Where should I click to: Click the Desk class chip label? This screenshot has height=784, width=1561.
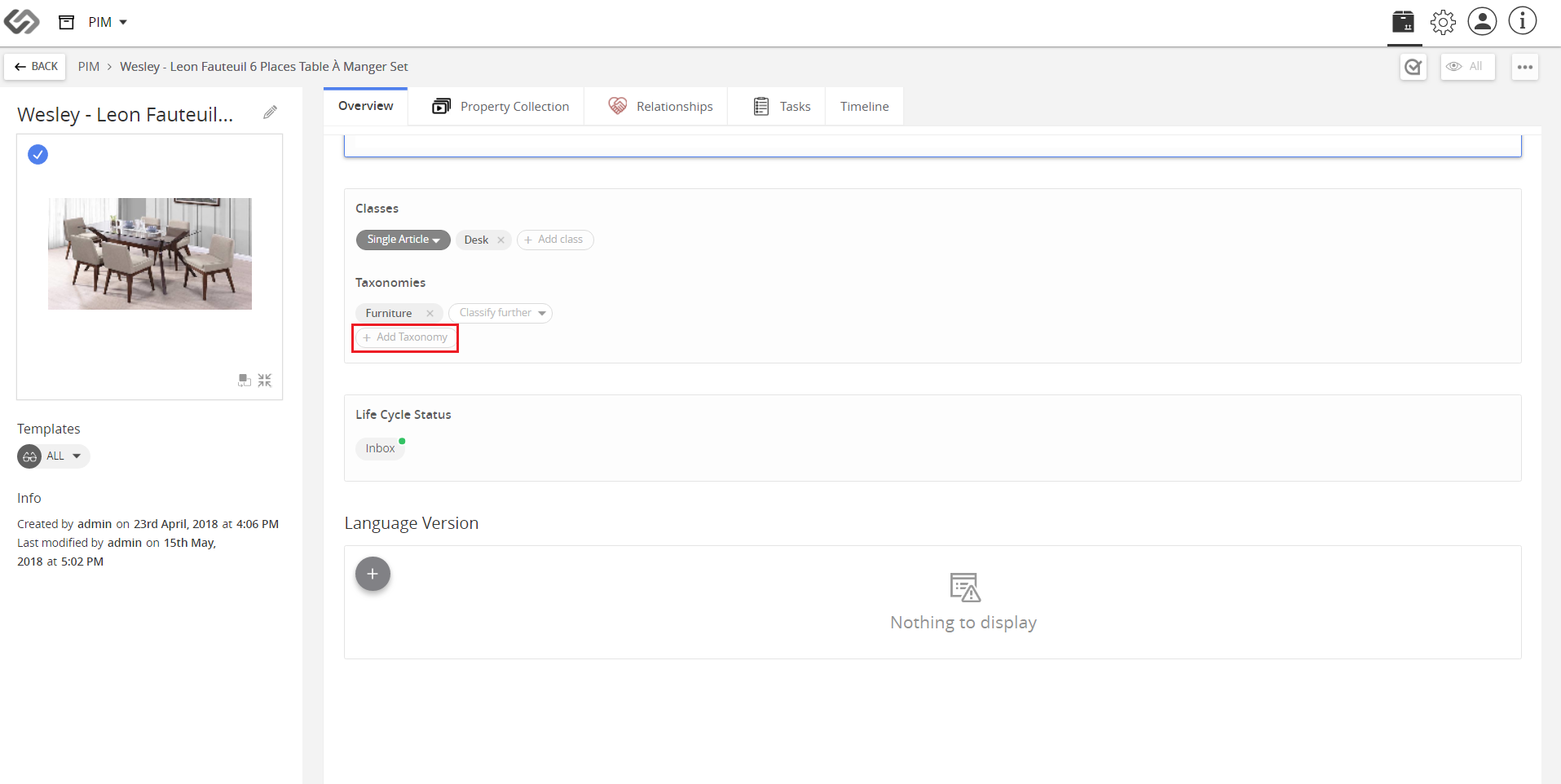pos(476,240)
